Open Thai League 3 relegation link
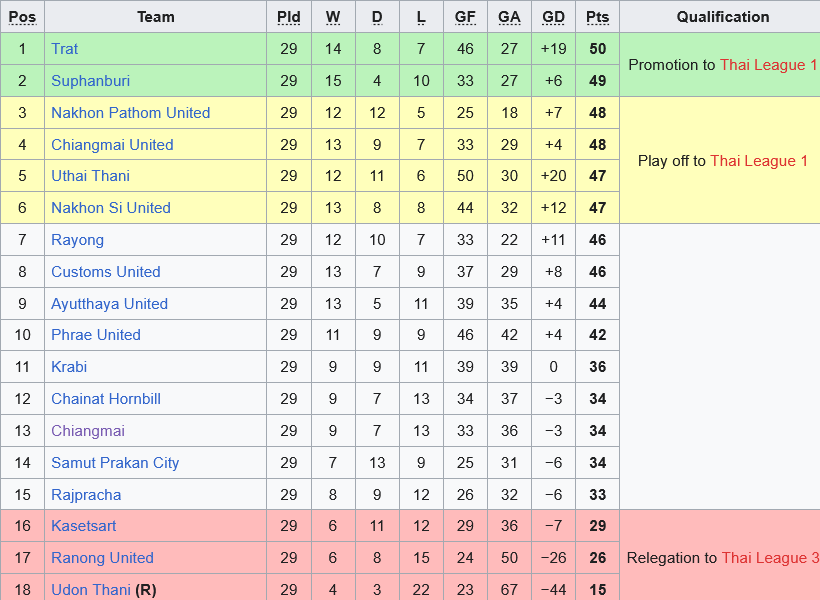This screenshot has width=820, height=600. click(x=770, y=558)
